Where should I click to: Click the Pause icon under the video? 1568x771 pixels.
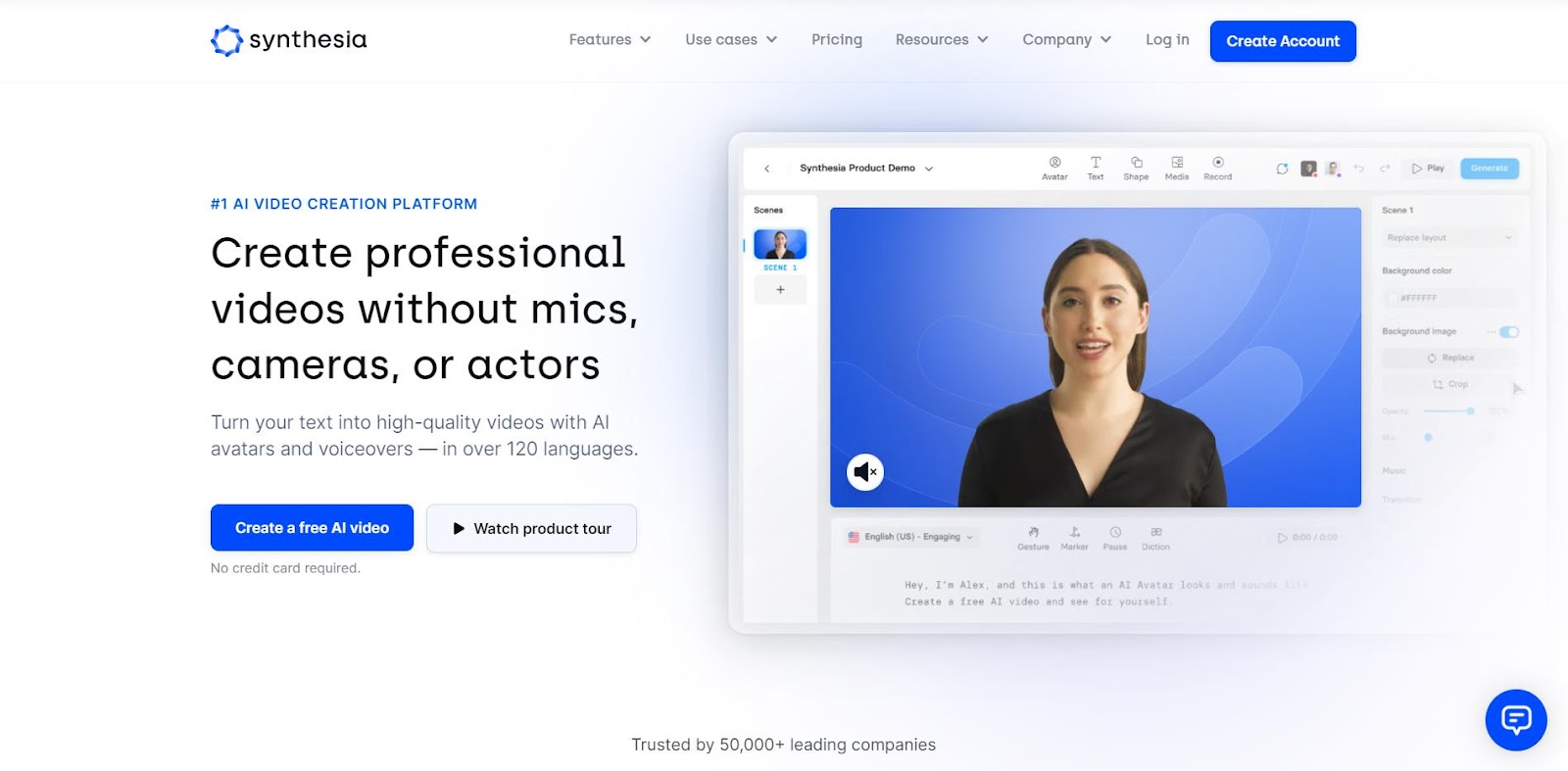1115,538
